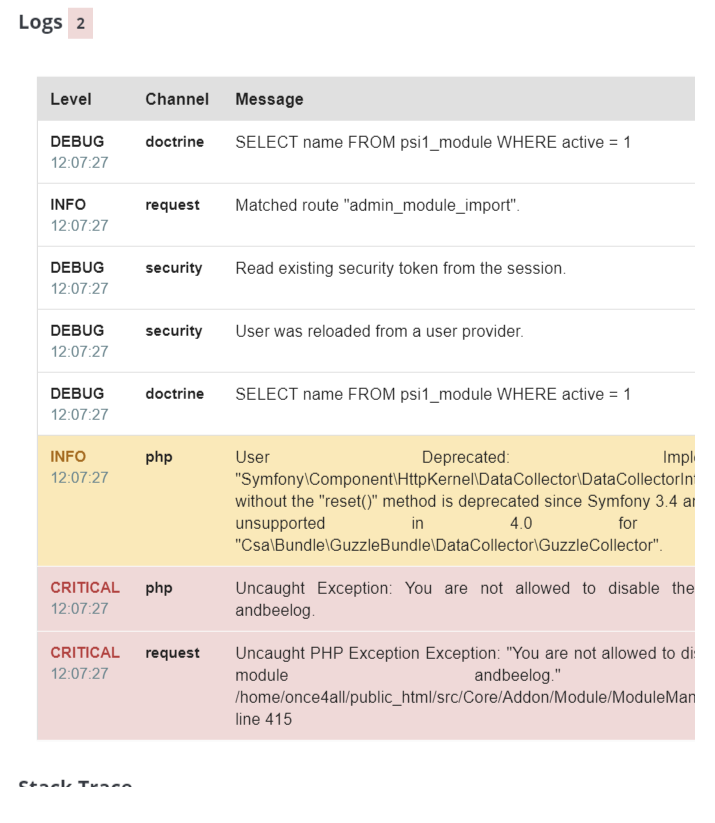
Task: Click the ModuleManager file path line
Action: coord(465,697)
